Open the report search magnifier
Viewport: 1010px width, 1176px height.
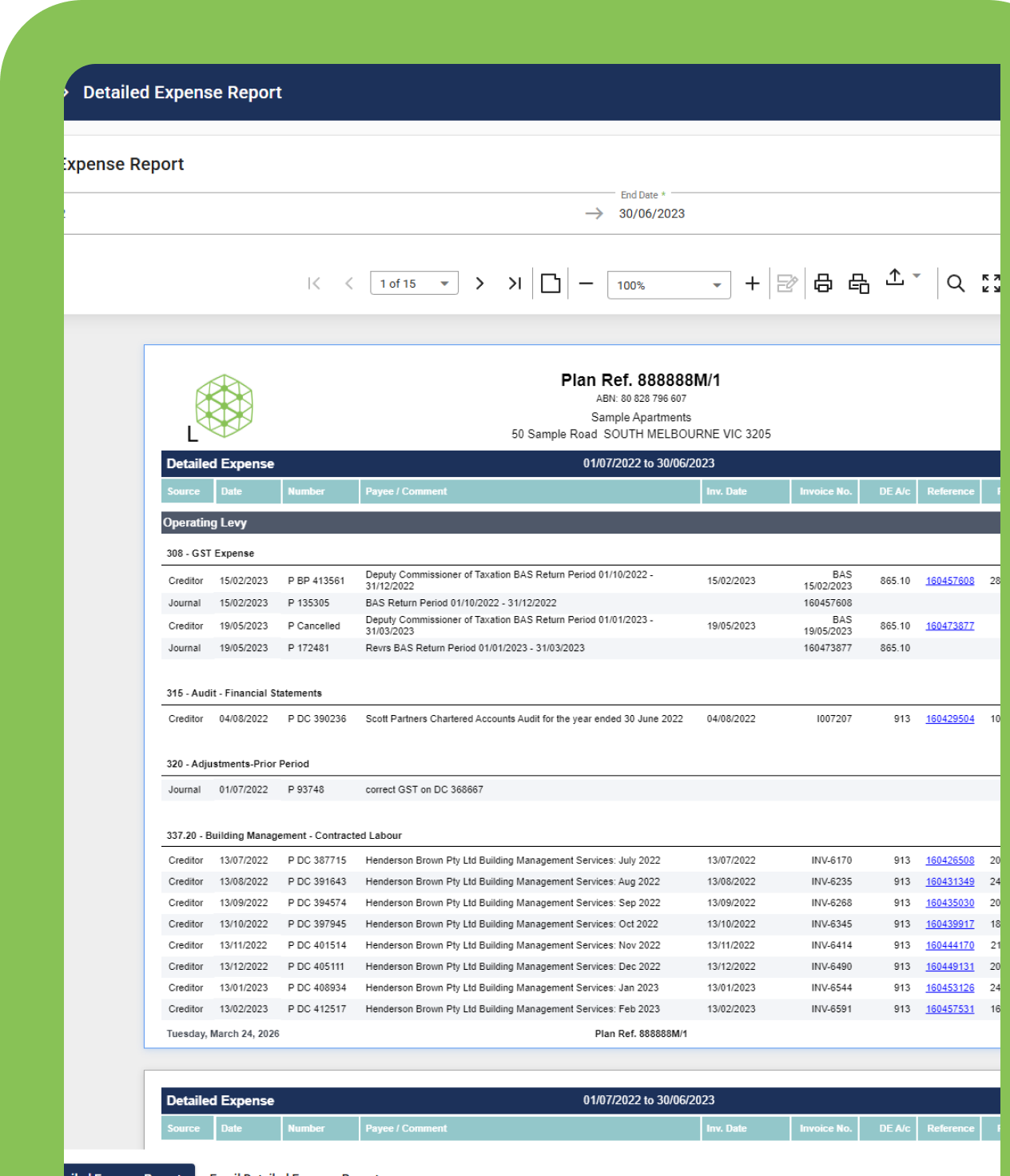pyautogui.click(x=956, y=284)
